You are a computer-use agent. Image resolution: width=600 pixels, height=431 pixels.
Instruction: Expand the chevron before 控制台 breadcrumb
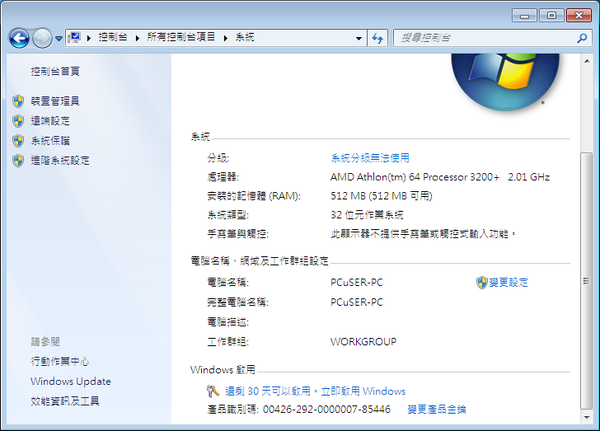tap(89, 38)
